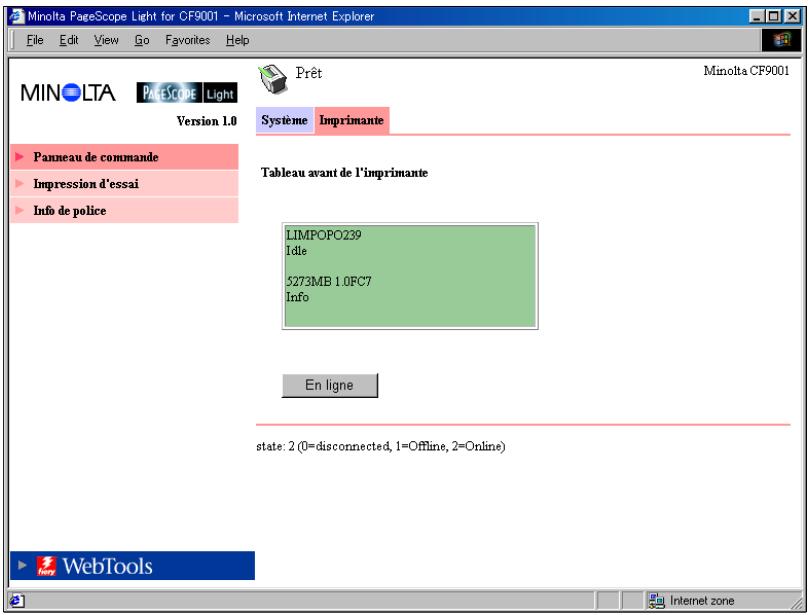Open the File menu
This screenshot has width=809, height=615.
pyautogui.click(x=35, y=40)
